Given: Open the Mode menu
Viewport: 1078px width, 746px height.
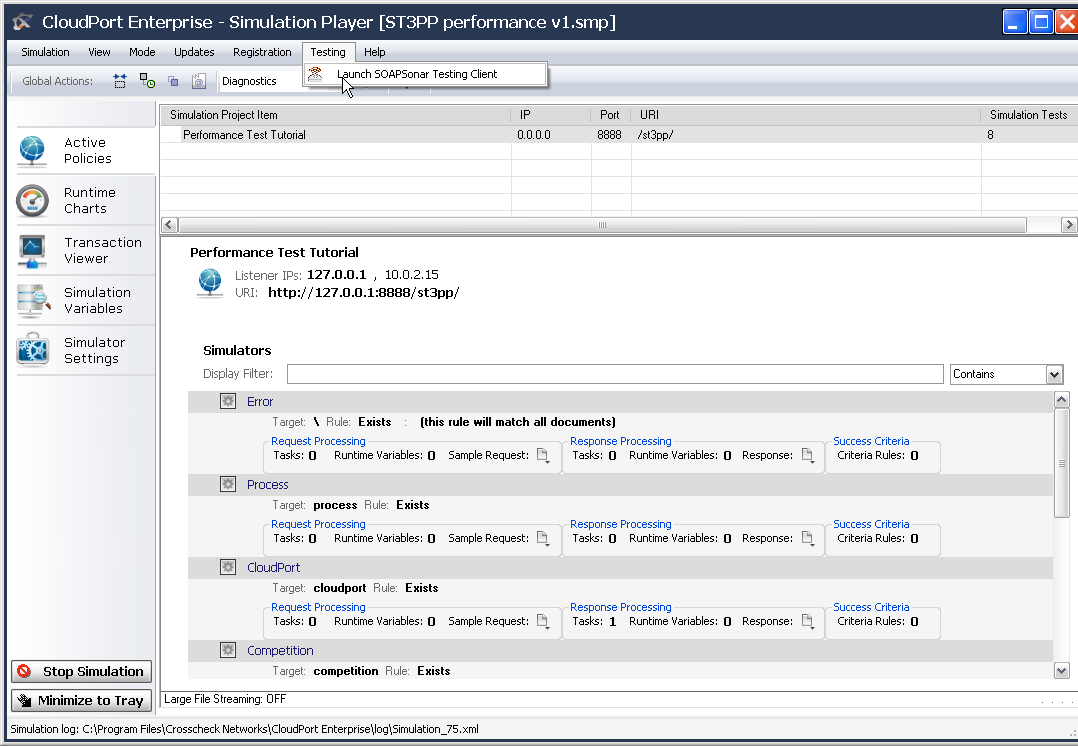Looking at the screenshot, I should [x=142, y=52].
